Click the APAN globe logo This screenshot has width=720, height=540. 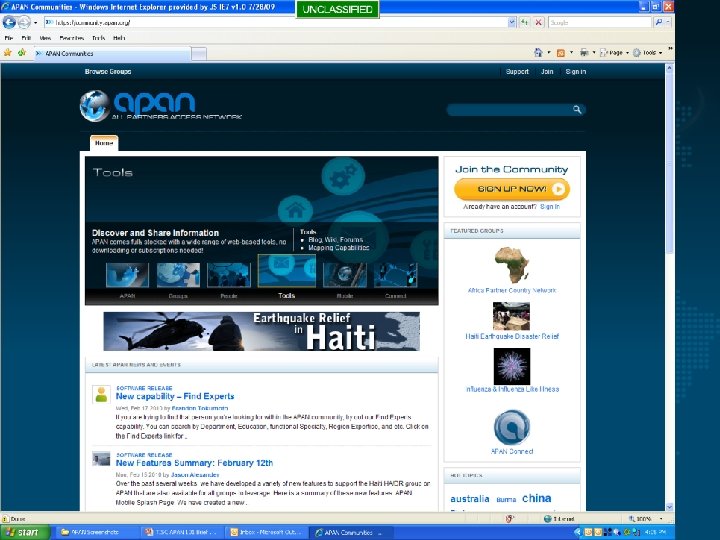94,106
